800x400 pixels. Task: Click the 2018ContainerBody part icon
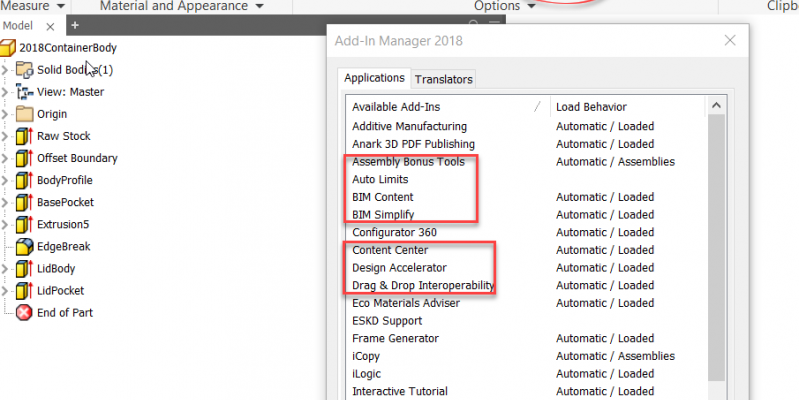coord(9,48)
